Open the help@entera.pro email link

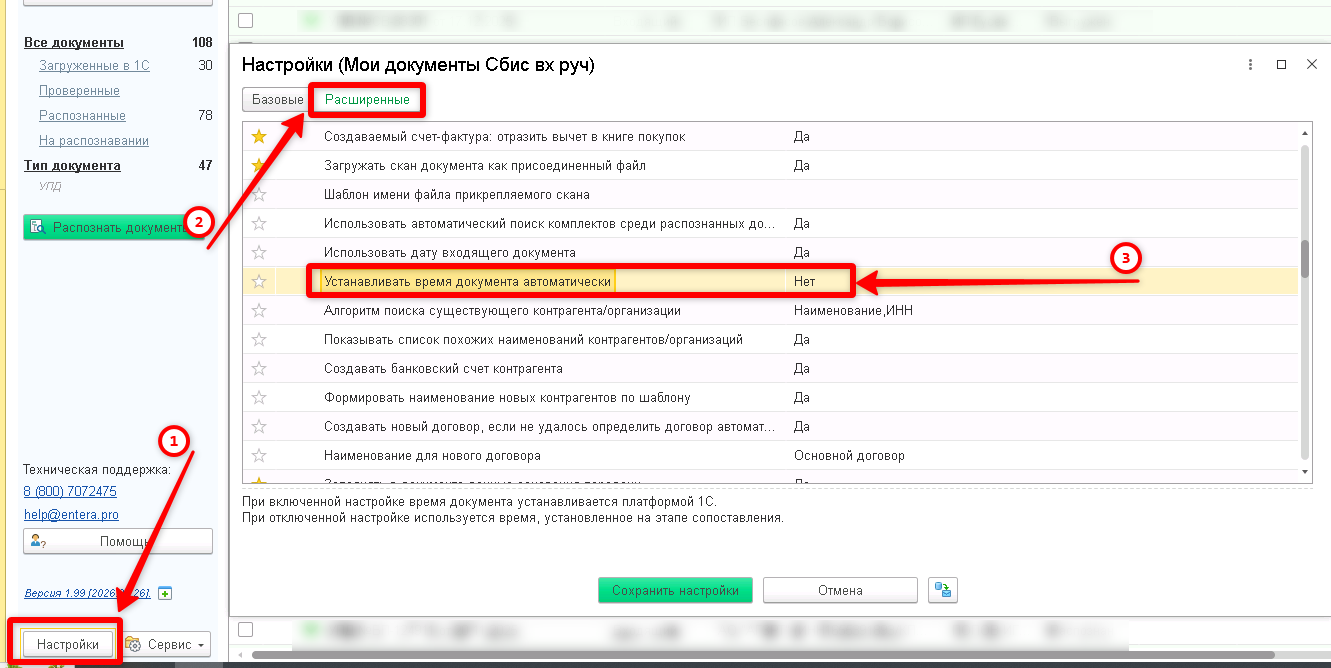click(71, 514)
